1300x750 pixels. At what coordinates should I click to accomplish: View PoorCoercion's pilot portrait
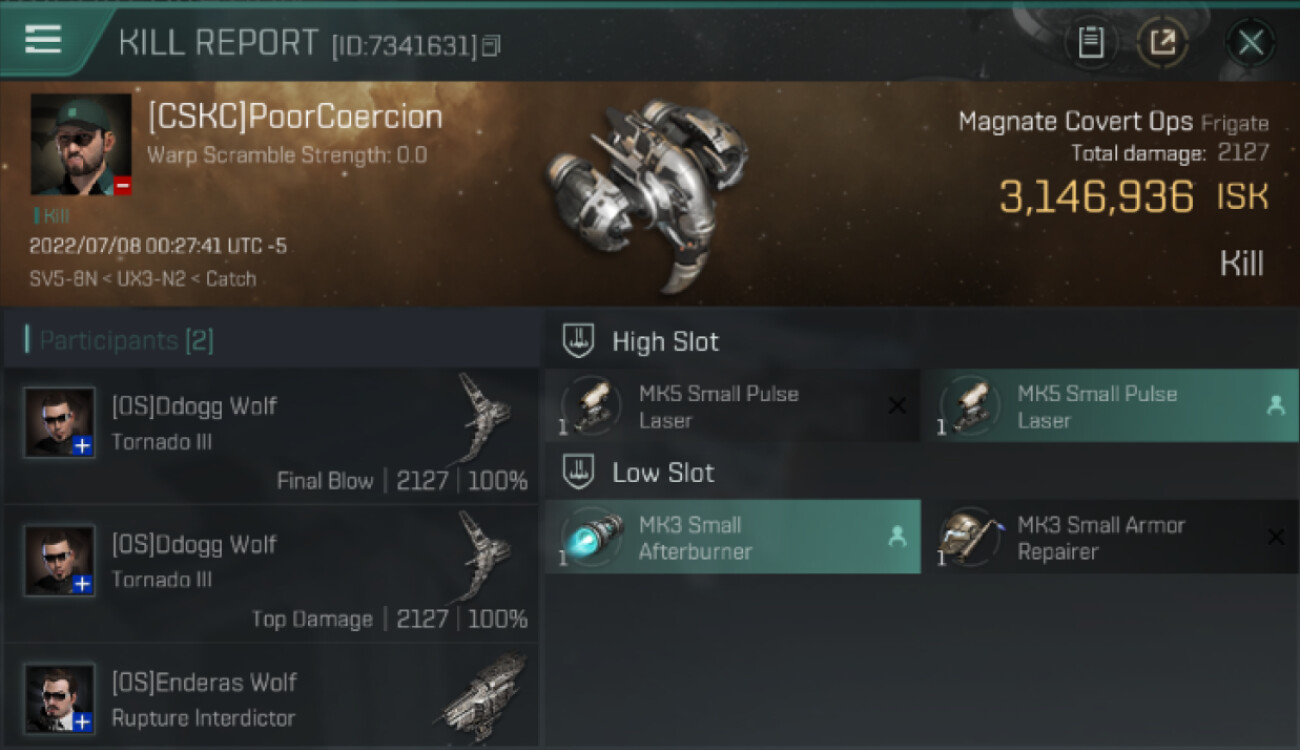[81, 145]
